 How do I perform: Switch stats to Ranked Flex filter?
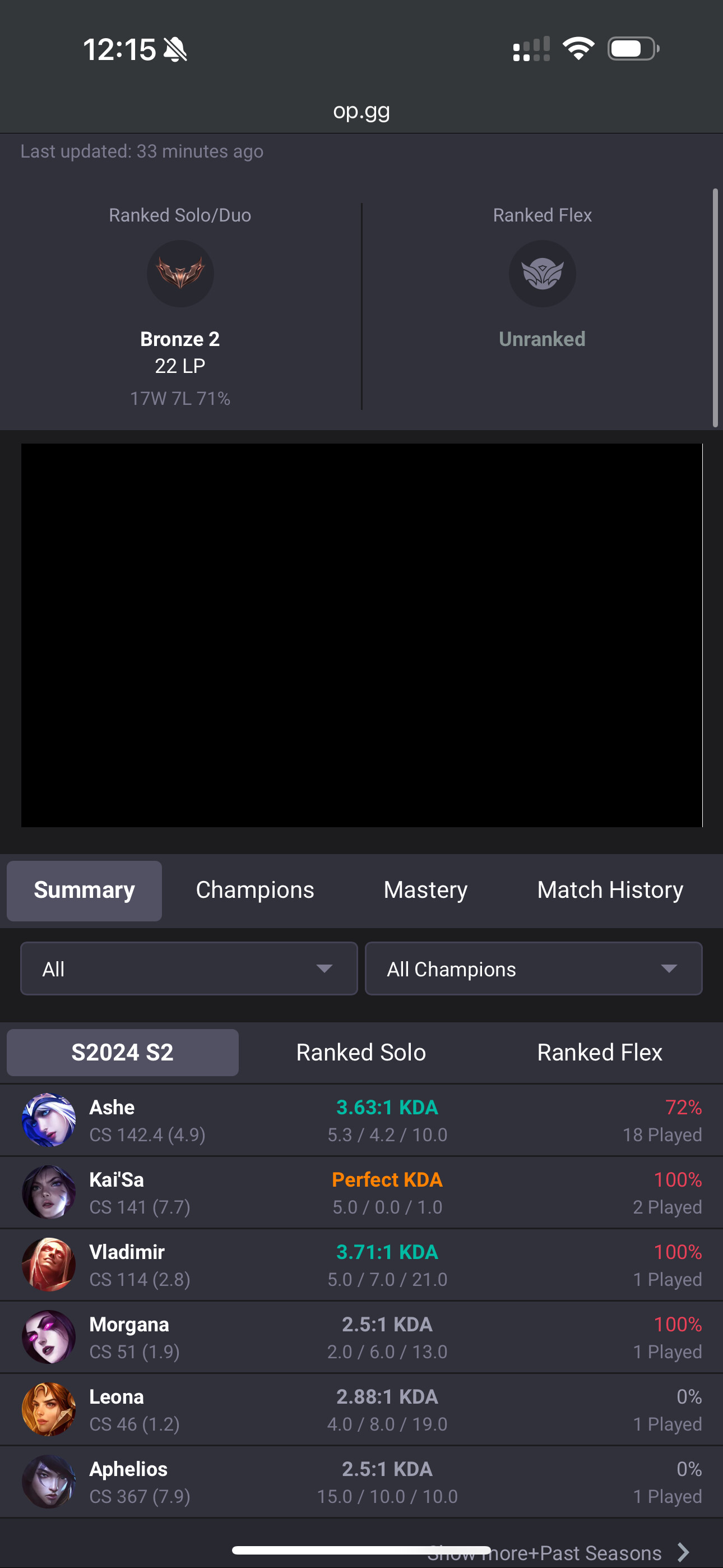(600, 1053)
